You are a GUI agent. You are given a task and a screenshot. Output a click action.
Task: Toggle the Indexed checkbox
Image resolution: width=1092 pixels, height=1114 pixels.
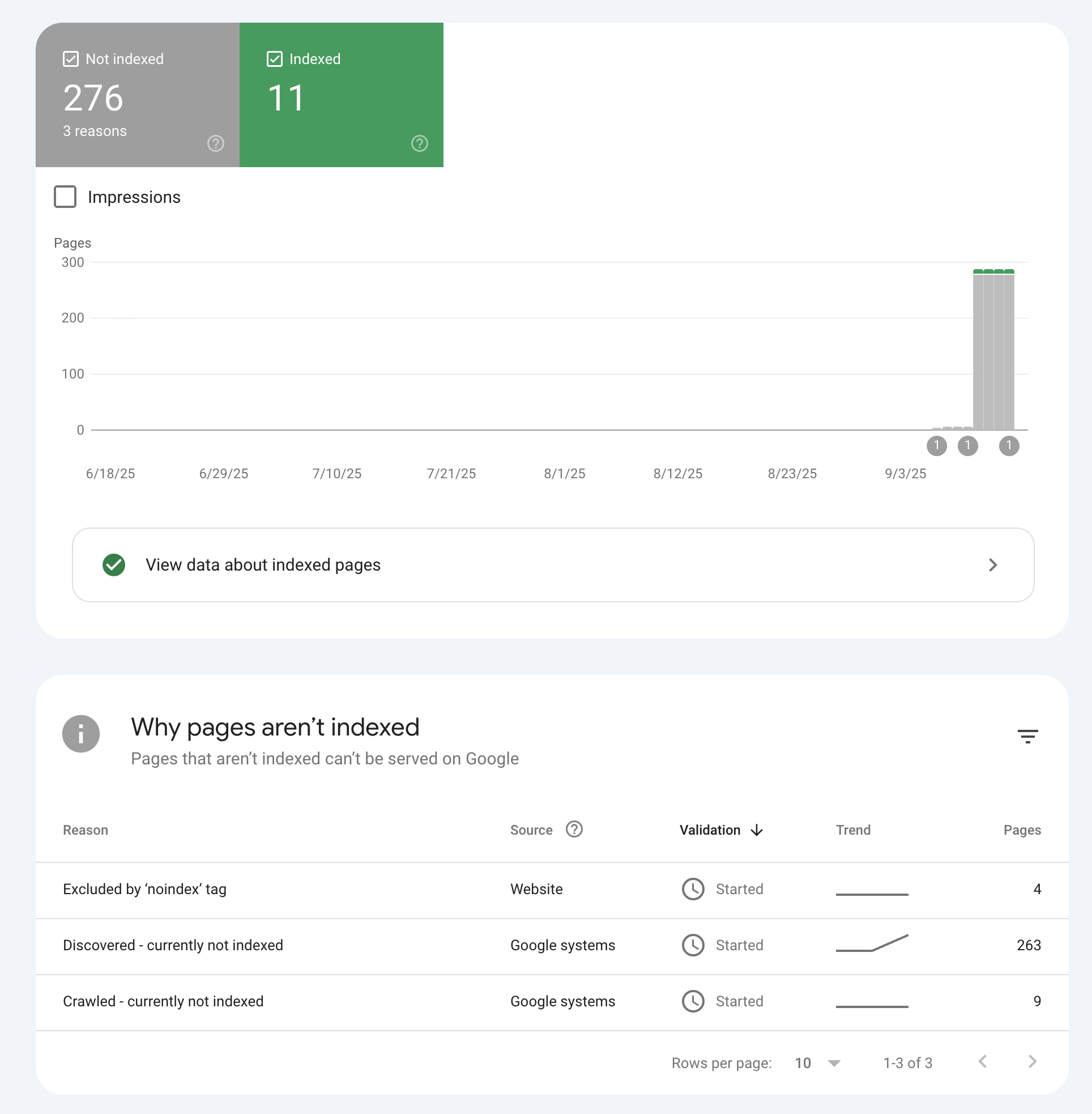[275, 59]
